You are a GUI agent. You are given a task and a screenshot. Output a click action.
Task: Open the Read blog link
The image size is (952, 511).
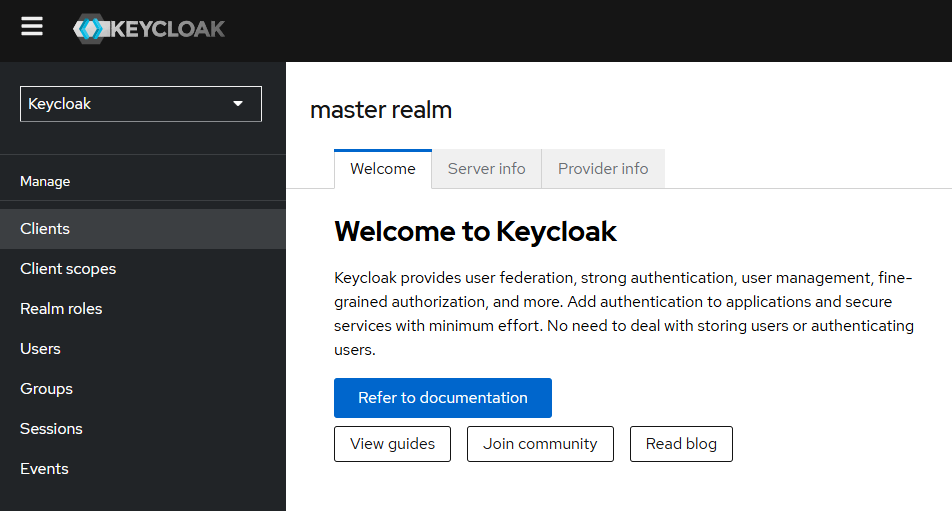[681, 444]
